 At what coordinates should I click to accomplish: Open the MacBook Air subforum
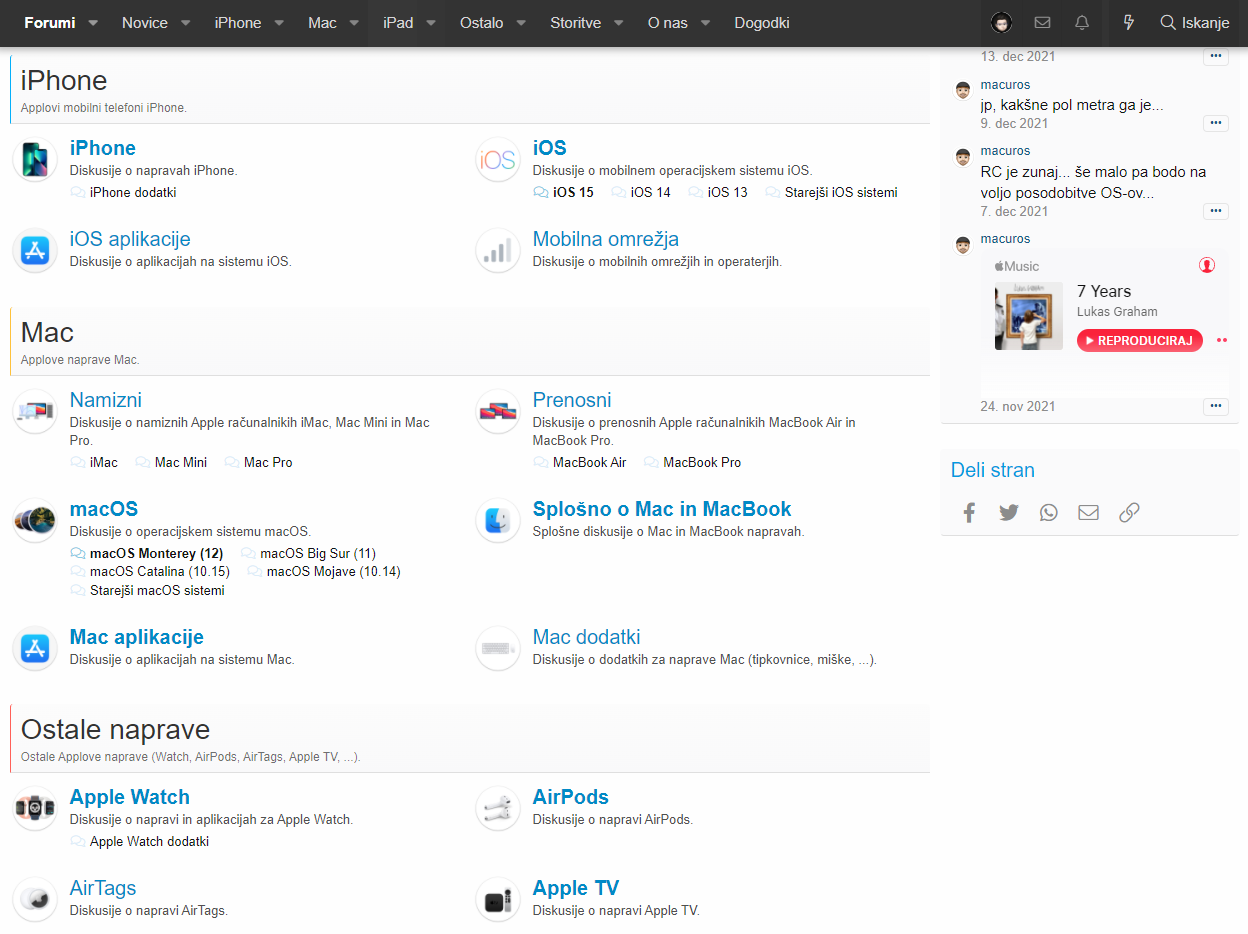[x=590, y=462]
